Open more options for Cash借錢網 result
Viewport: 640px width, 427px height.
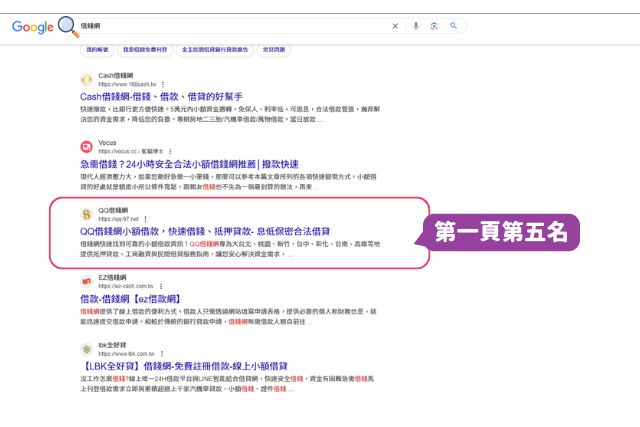pos(163,84)
